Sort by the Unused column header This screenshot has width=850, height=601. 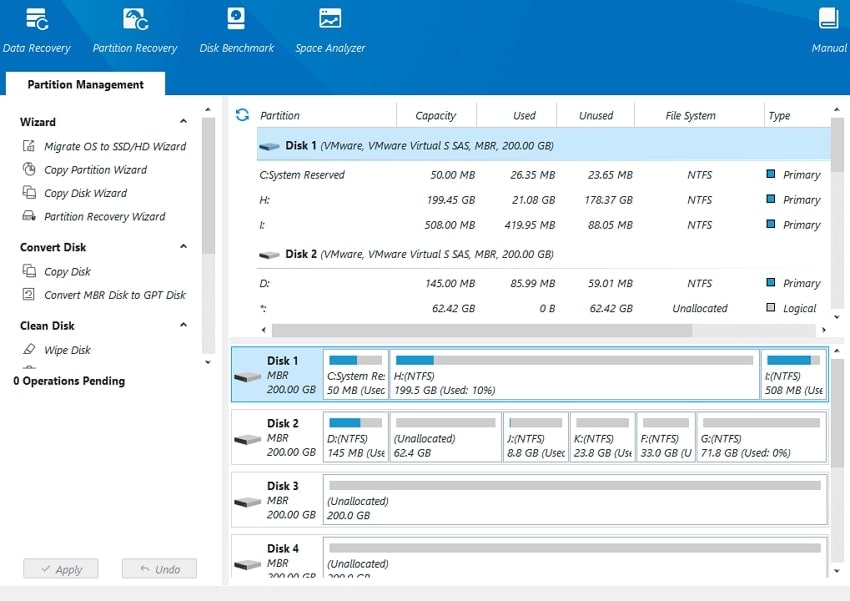tap(595, 115)
